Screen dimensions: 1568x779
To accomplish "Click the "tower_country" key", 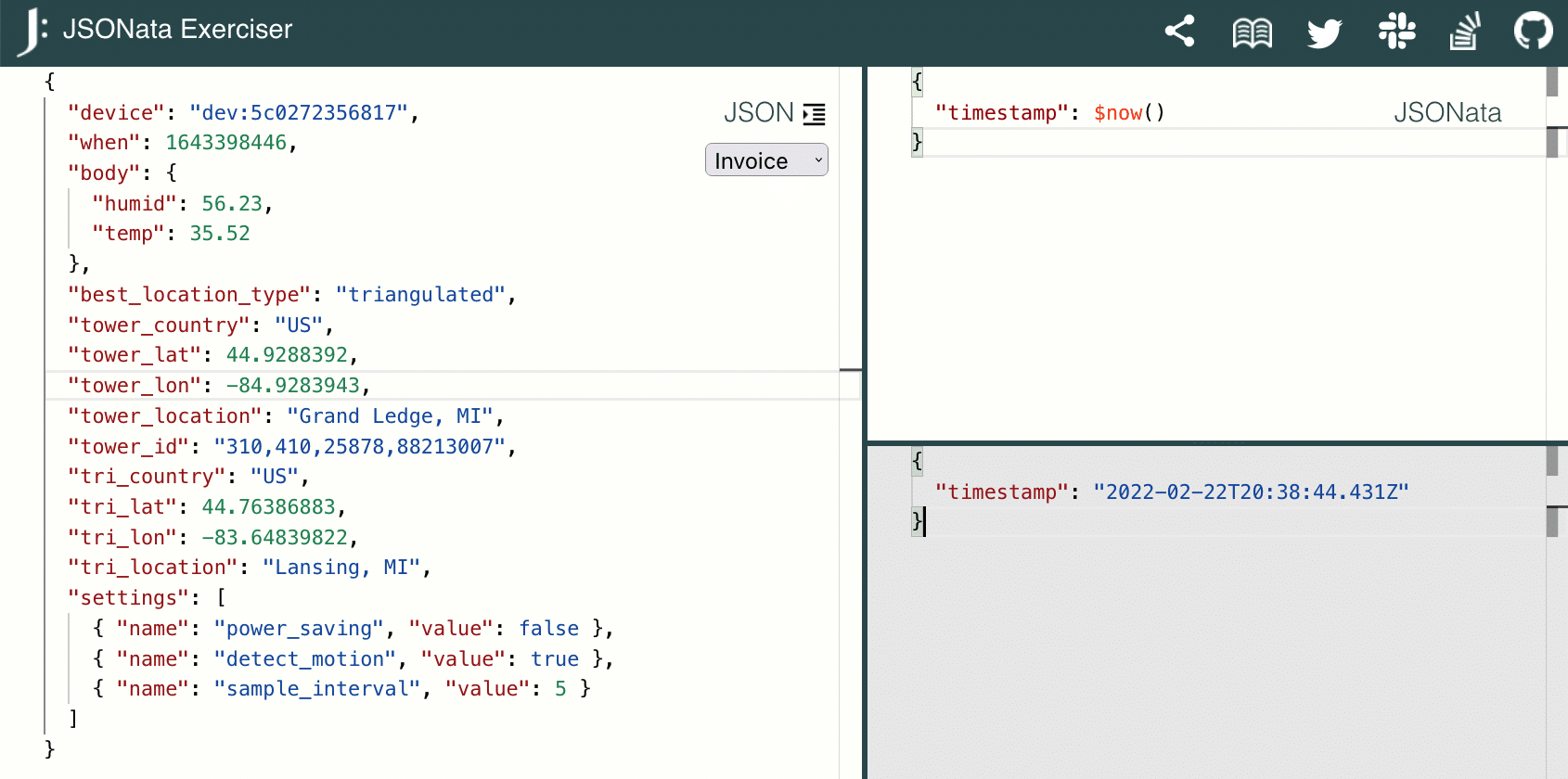I will [x=159, y=326].
